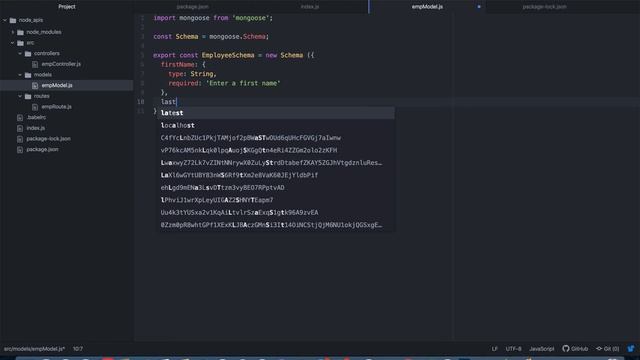Choose the suggestion starting with 'lPhviJ1wr'

click(x=276, y=200)
